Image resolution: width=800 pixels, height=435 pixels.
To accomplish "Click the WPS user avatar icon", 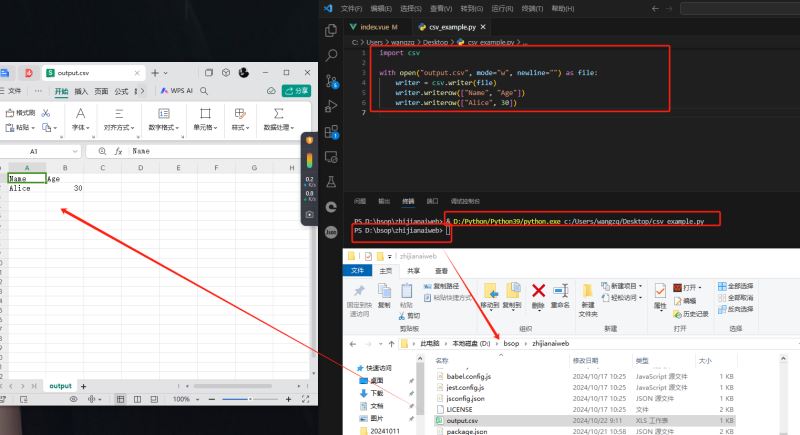I will click(x=244, y=73).
